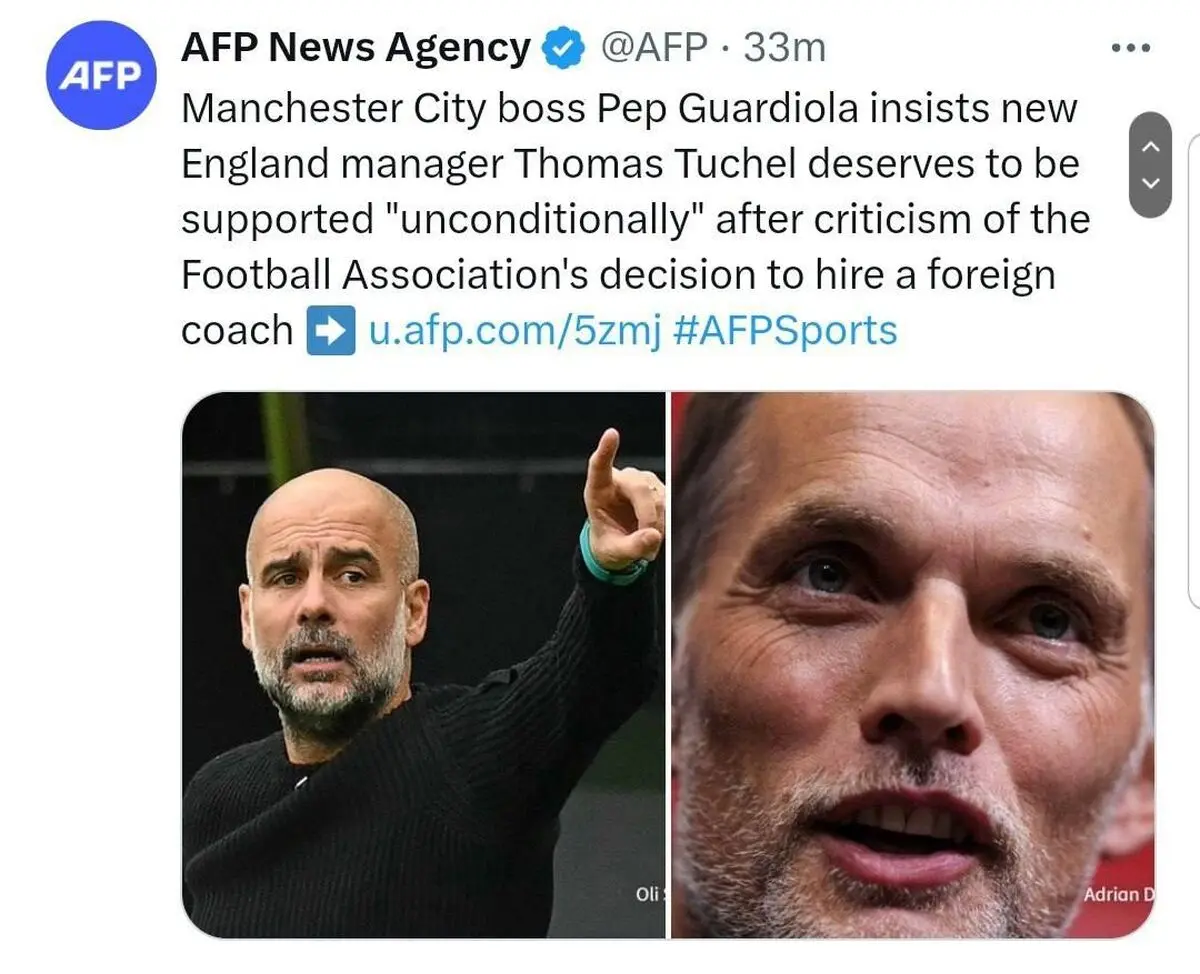Viewport: 1200px width, 974px height.
Task: Click the Adrian D photo credit label
Action: tap(1119, 893)
